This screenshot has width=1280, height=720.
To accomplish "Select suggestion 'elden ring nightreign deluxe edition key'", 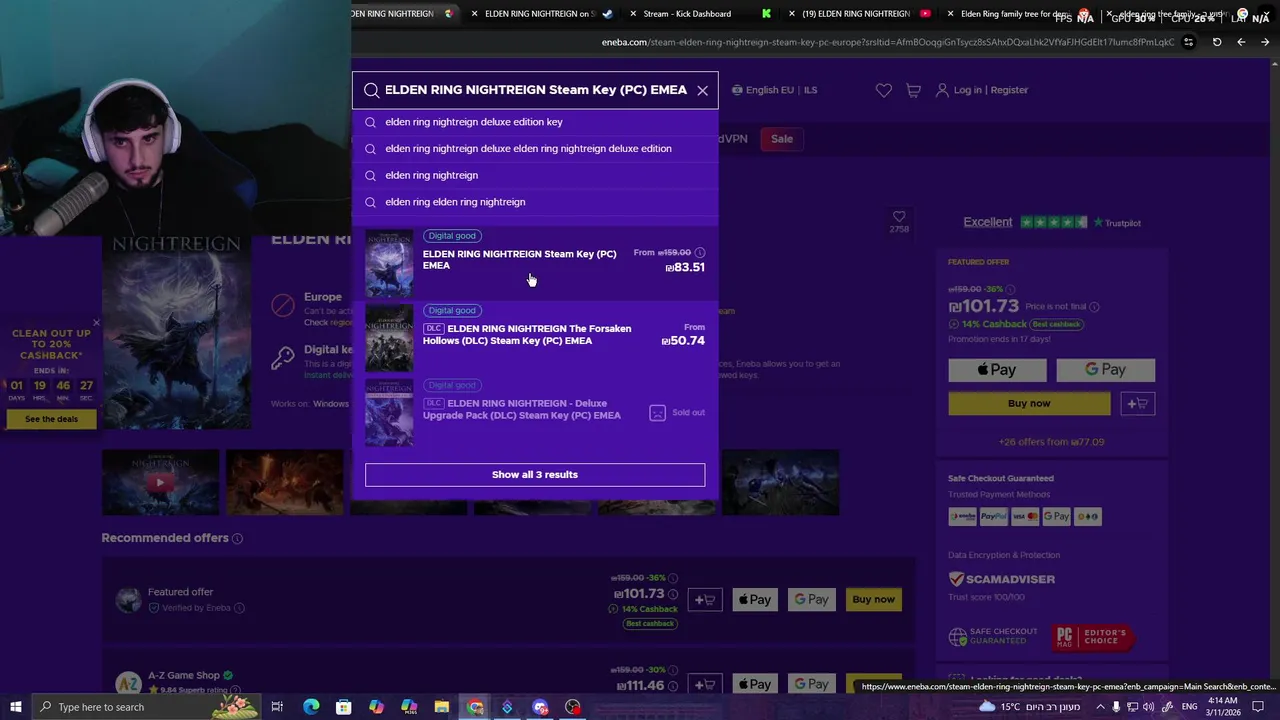I will pyautogui.click(x=535, y=122).
